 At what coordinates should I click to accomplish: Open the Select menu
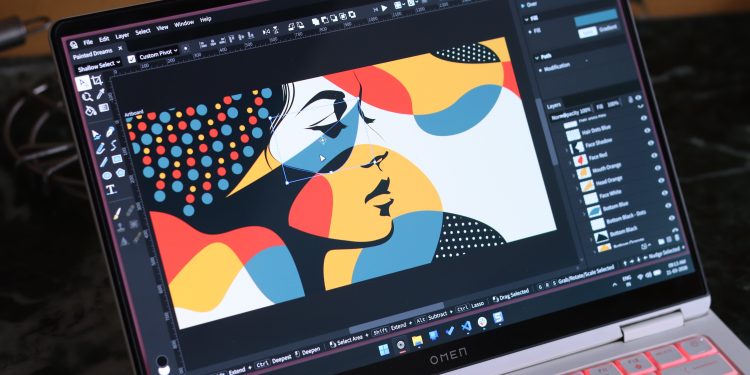click(x=143, y=31)
